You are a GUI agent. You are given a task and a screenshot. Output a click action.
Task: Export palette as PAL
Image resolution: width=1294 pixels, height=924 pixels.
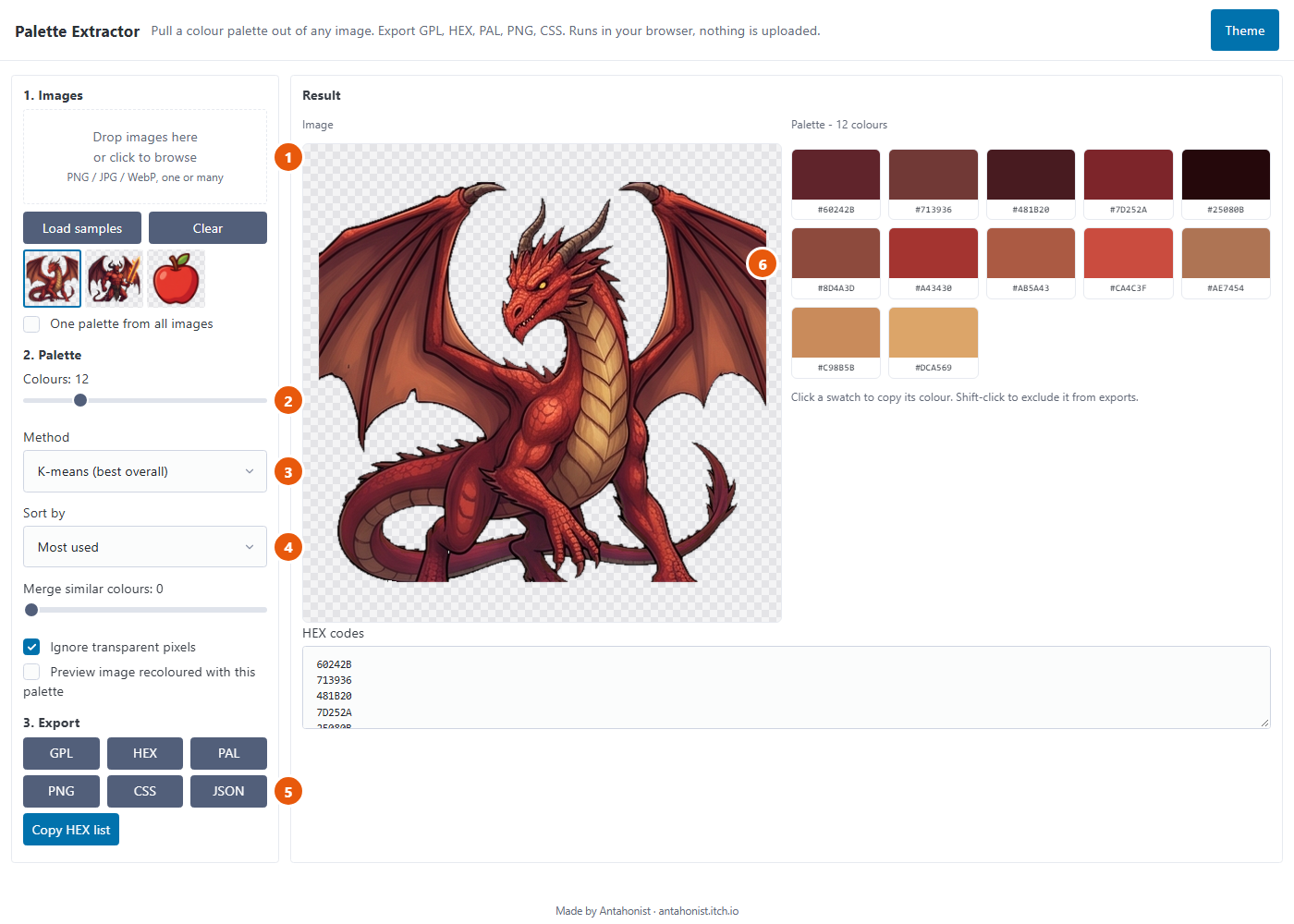tap(228, 753)
